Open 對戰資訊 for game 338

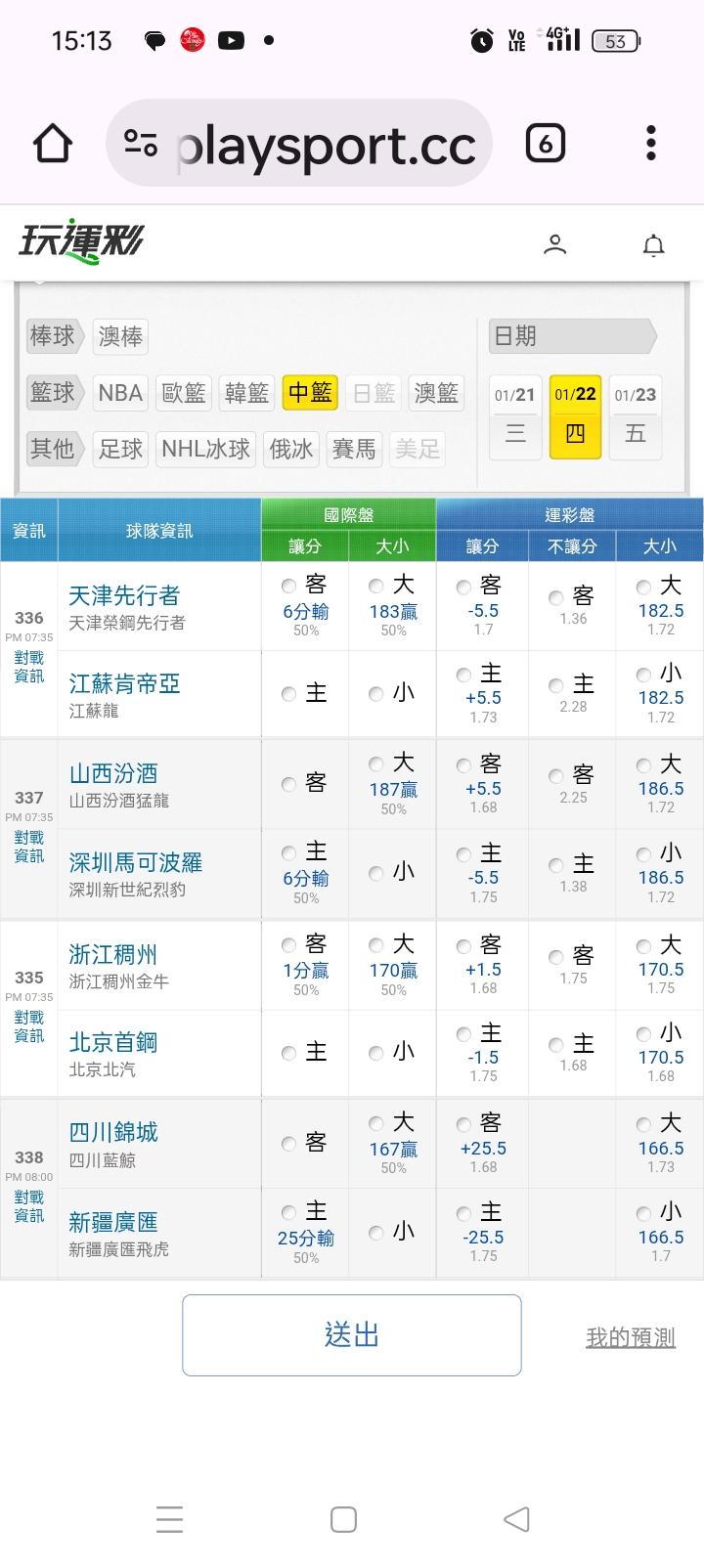[x=29, y=1206]
